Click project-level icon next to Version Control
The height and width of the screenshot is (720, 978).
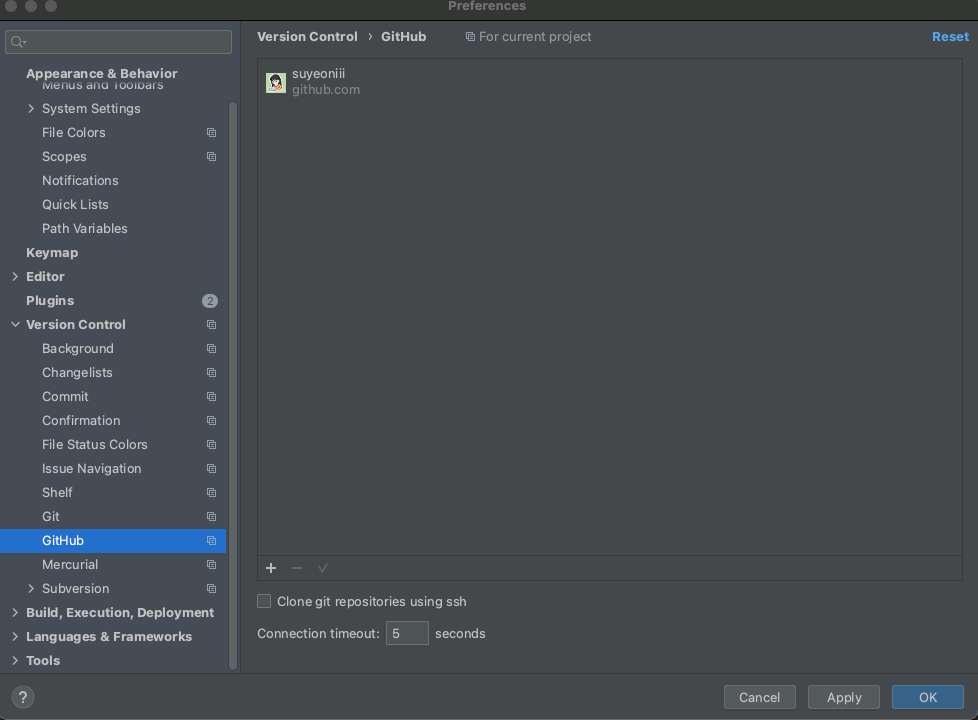pyautogui.click(x=211, y=324)
